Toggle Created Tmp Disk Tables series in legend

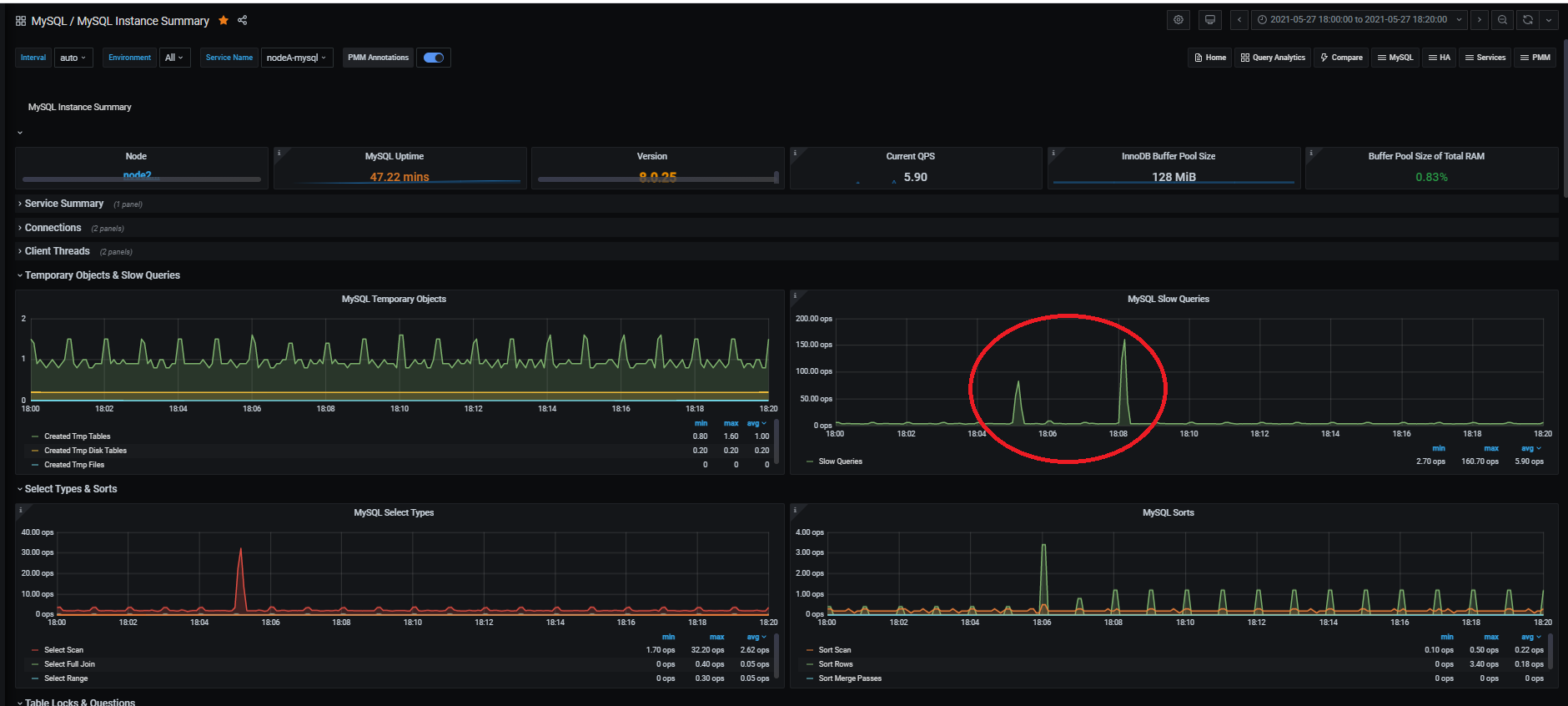(x=85, y=451)
